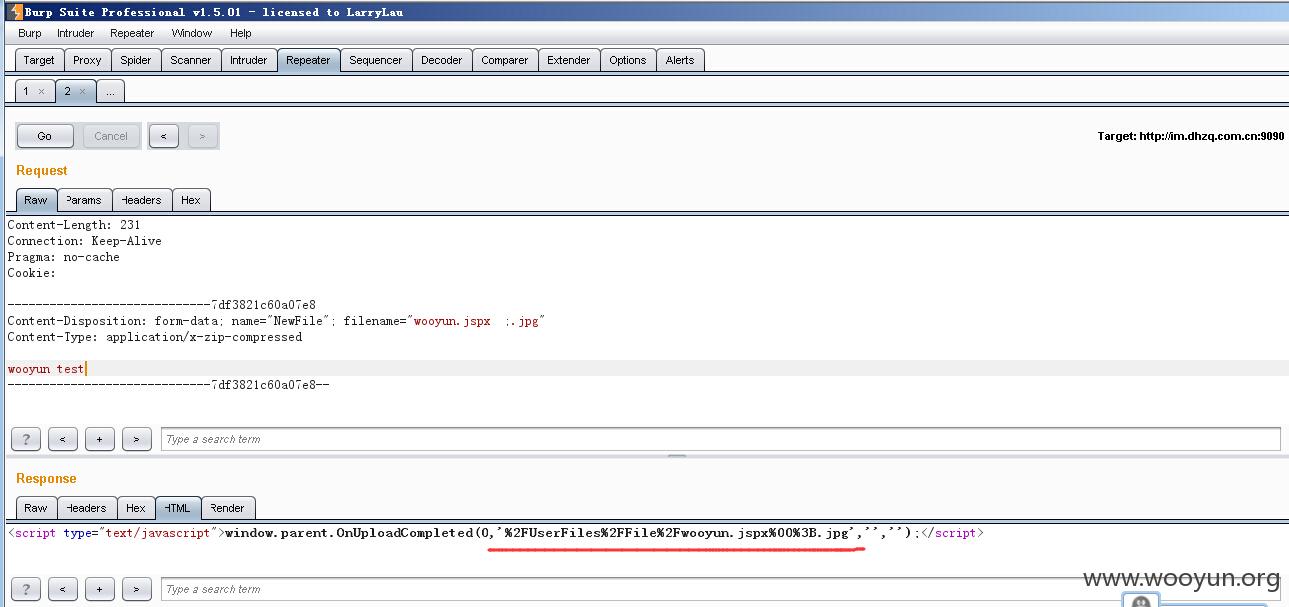The width and height of the screenshot is (1289, 607).
Task: Open the Repeater menu in menu bar
Action: [132, 33]
